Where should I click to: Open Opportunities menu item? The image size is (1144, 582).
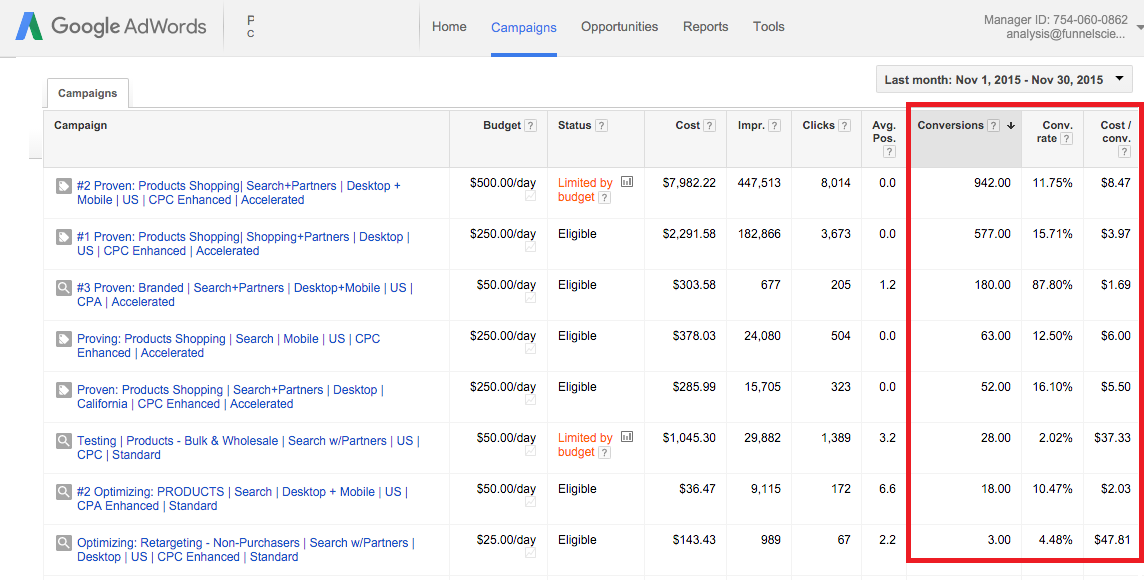click(619, 27)
